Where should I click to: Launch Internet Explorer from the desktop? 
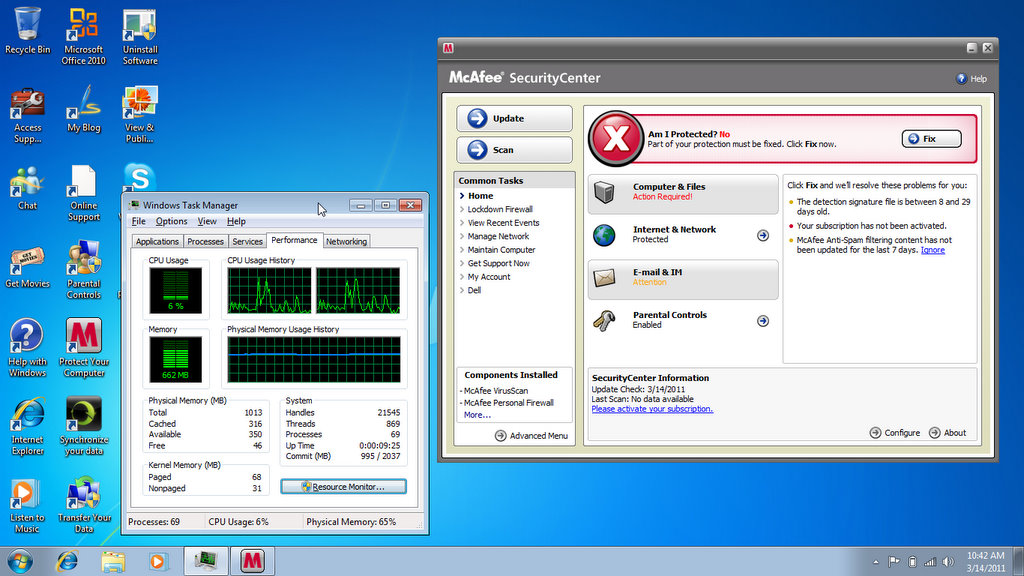(27, 426)
